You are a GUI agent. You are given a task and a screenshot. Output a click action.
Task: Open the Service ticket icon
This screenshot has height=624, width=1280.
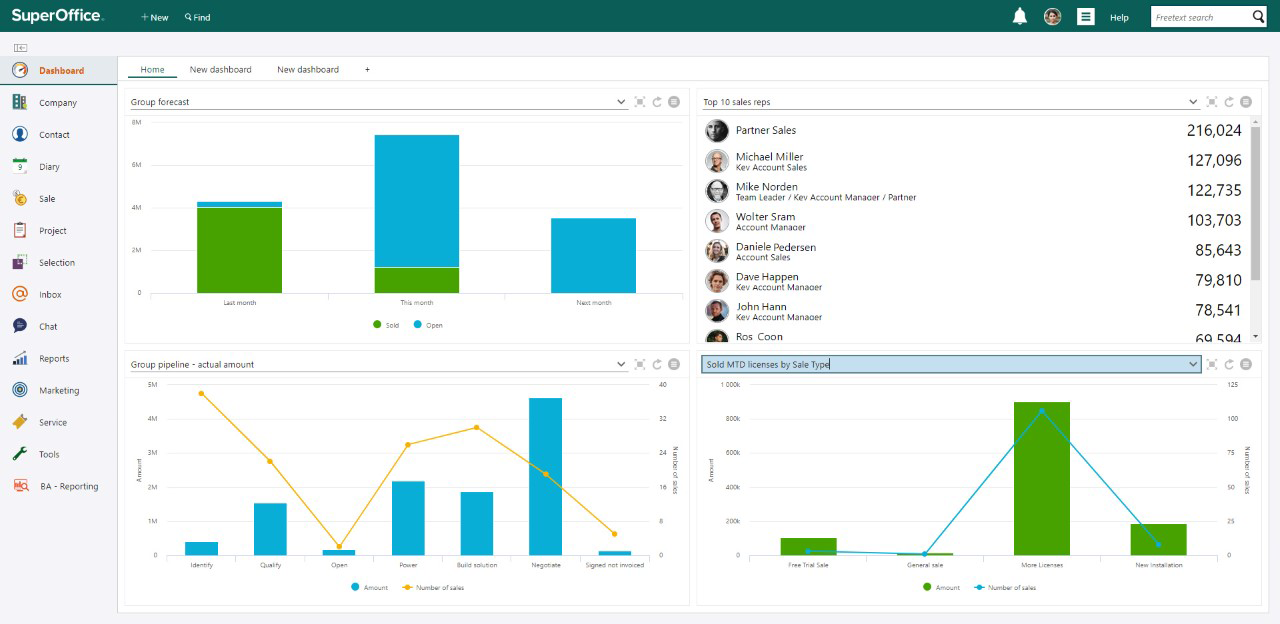point(20,422)
